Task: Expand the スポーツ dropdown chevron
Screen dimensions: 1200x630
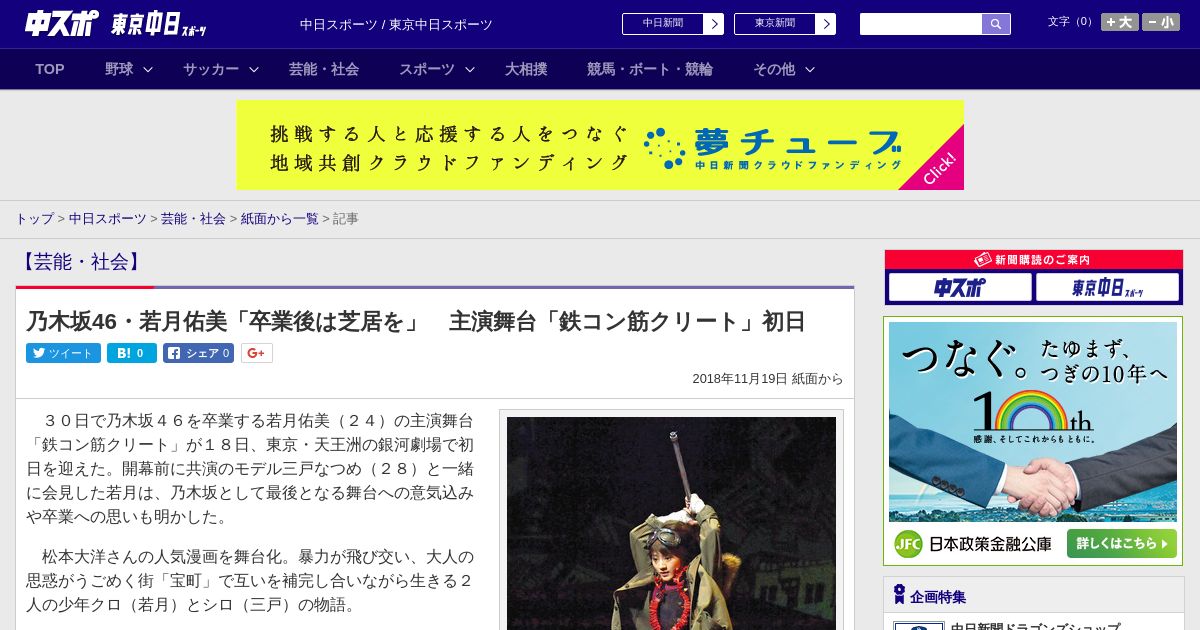Action: click(470, 70)
